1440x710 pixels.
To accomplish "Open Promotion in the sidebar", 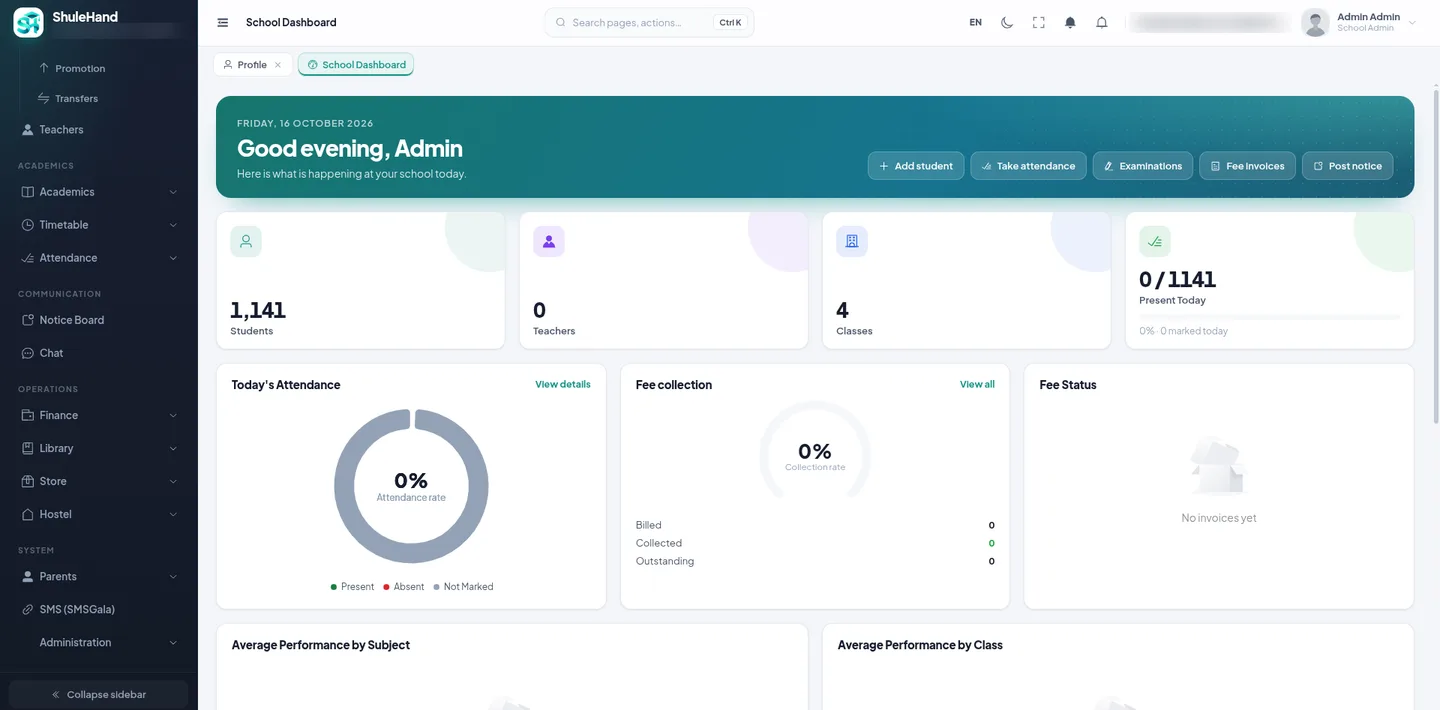I will [80, 68].
